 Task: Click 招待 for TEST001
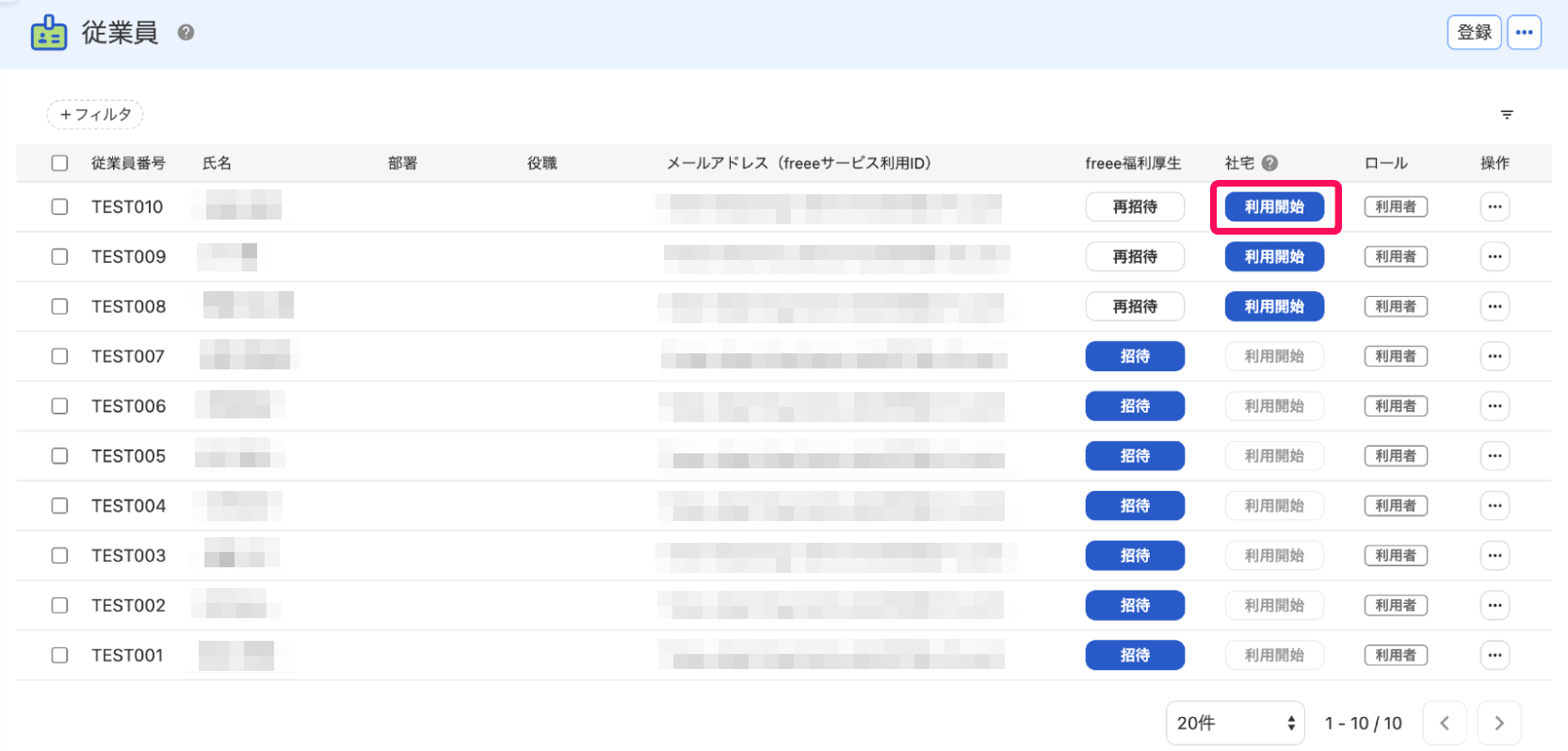[x=1135, y=655]
